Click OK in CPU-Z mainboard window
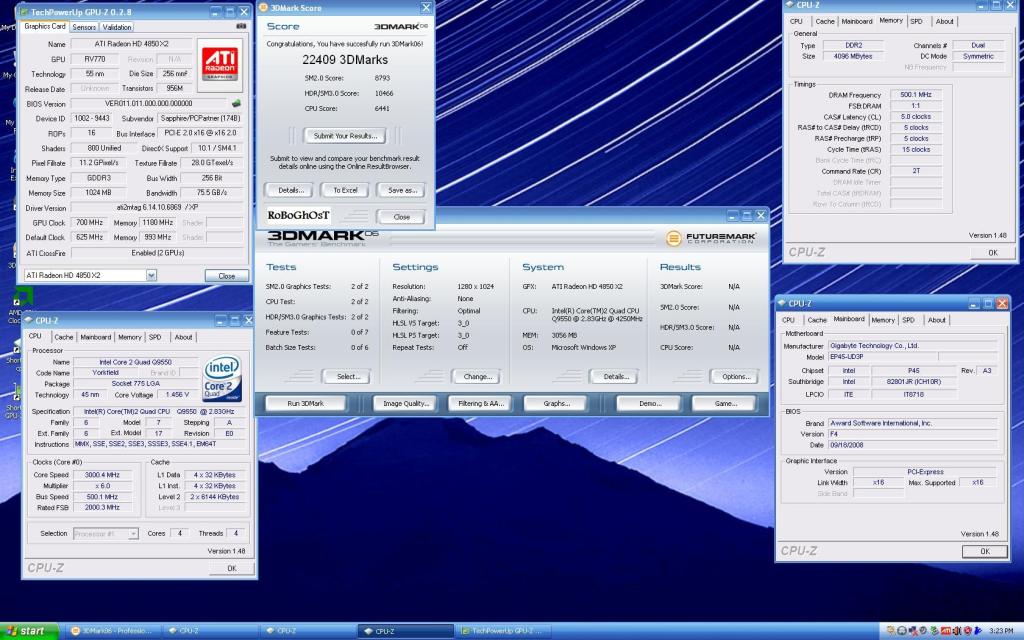The height and width of the screenshot is (640, 1024). 985,551
